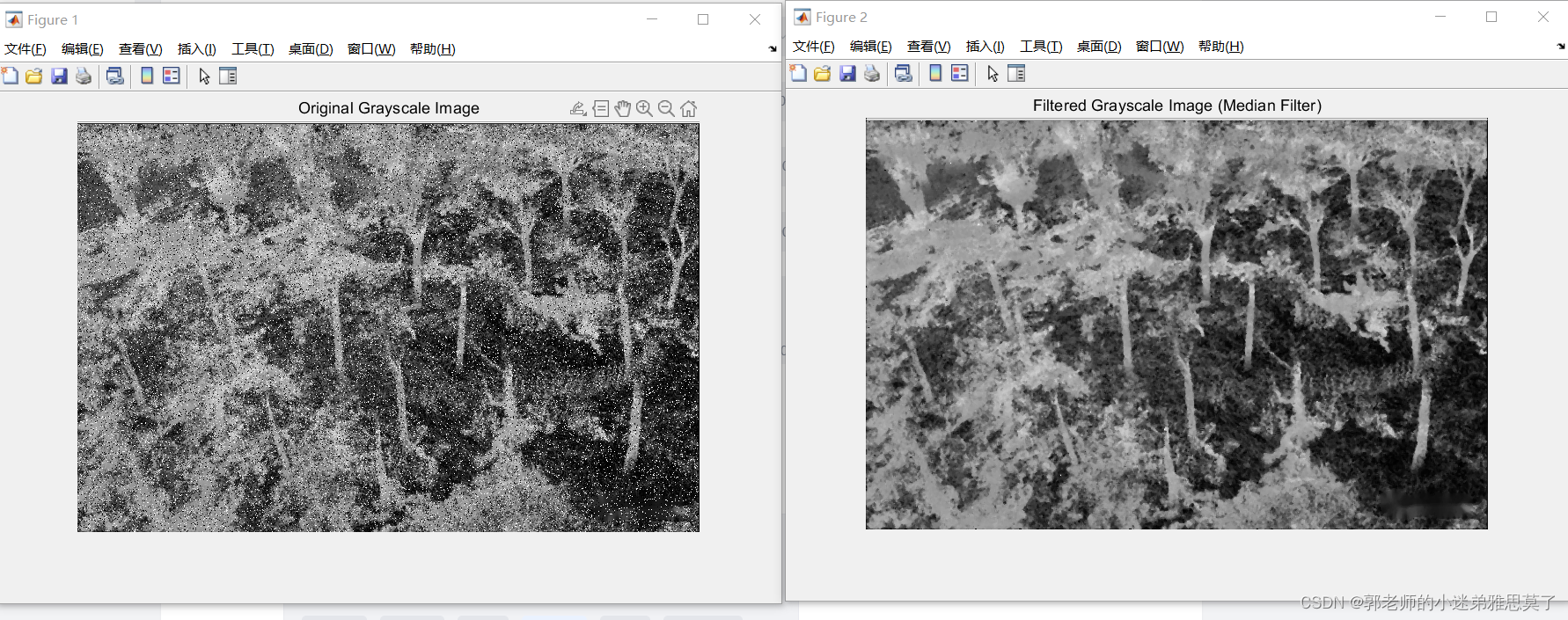
Task: Open Property Inspector icon in Figure 1
Action: click(x=228, y=76)
